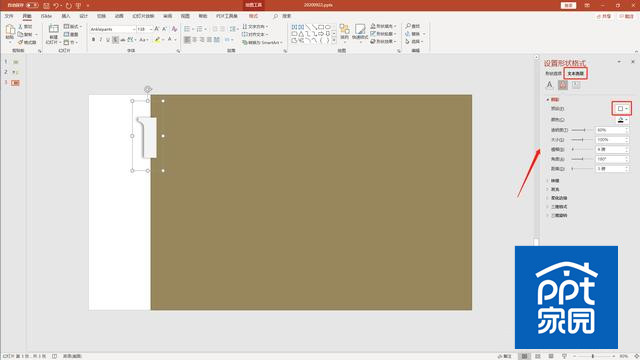The image size is (640, 360).
Task: Start the Slide Show from the status bar icon
Action: 564,356
